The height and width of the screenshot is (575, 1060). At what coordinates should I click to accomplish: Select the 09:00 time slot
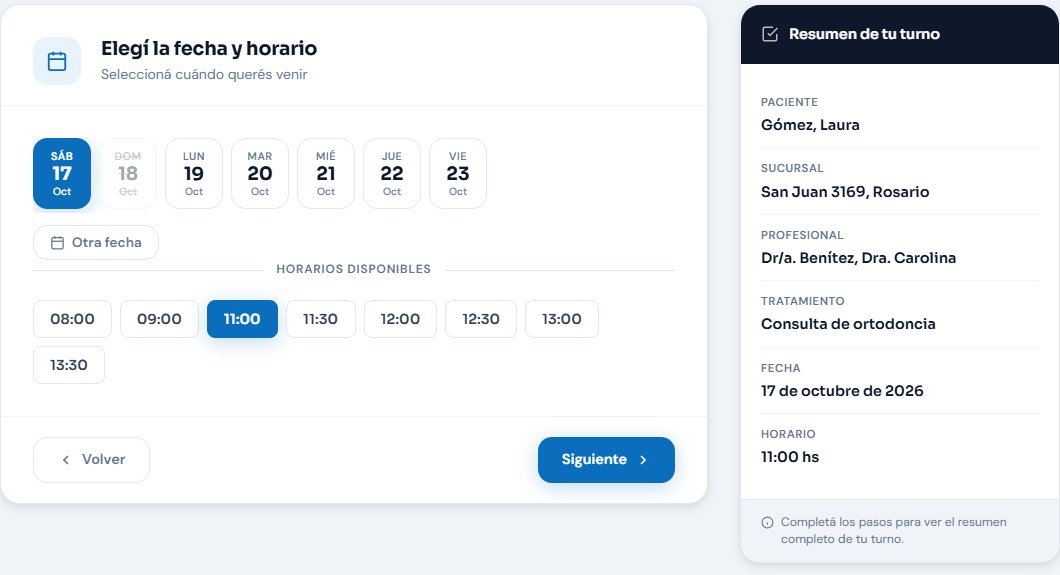pyautogui.click(x=160, y=319)
